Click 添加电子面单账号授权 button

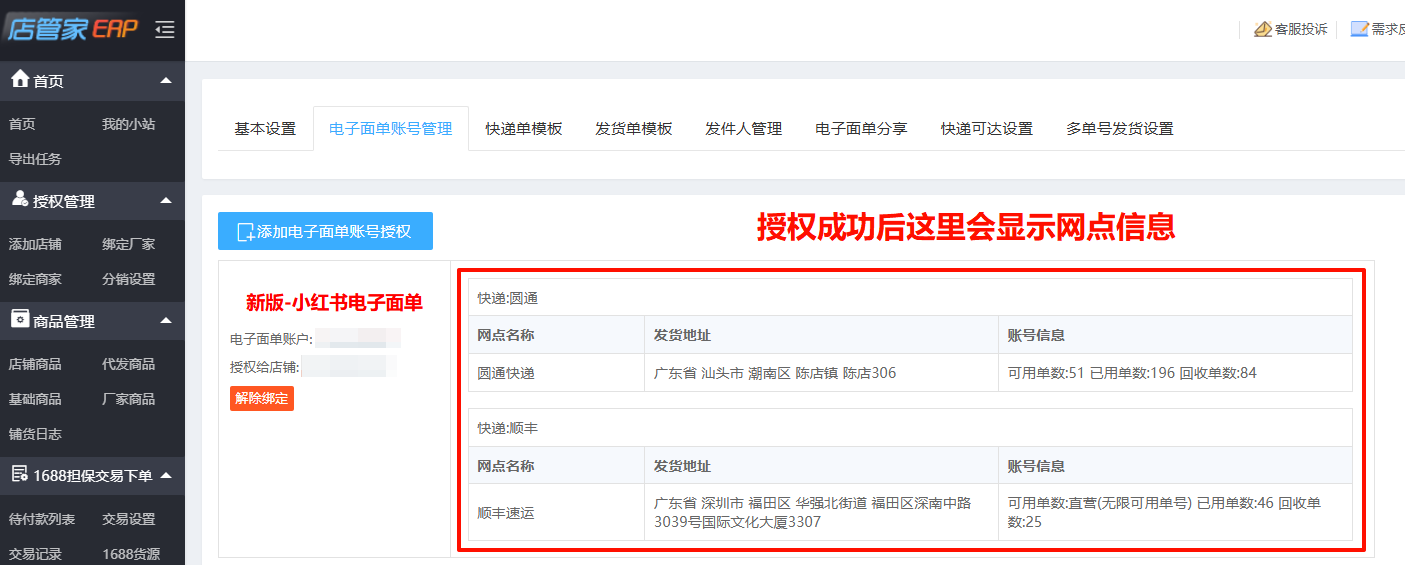325,231
